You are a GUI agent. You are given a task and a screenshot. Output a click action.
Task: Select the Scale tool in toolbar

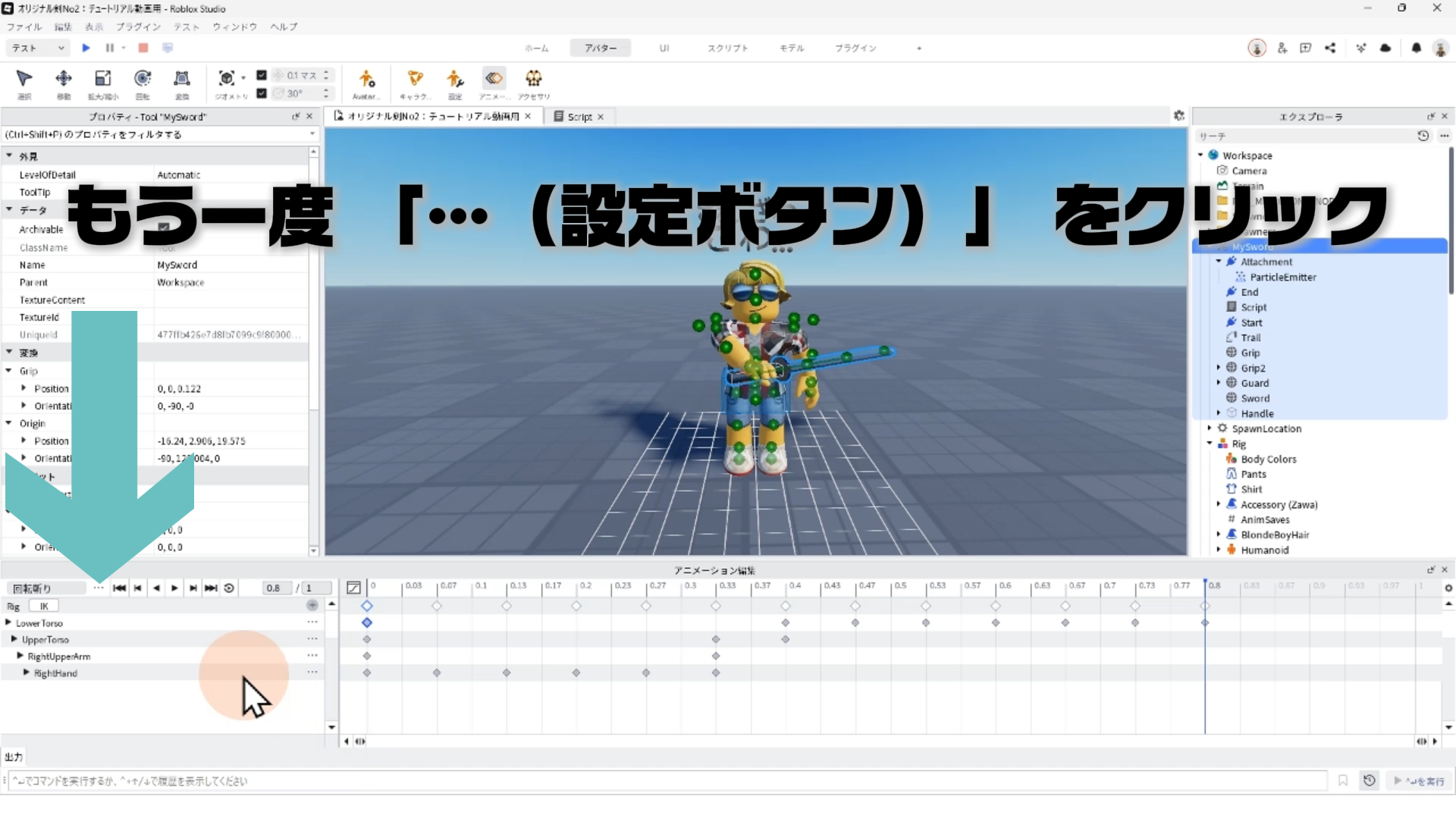tap(103, 79)
